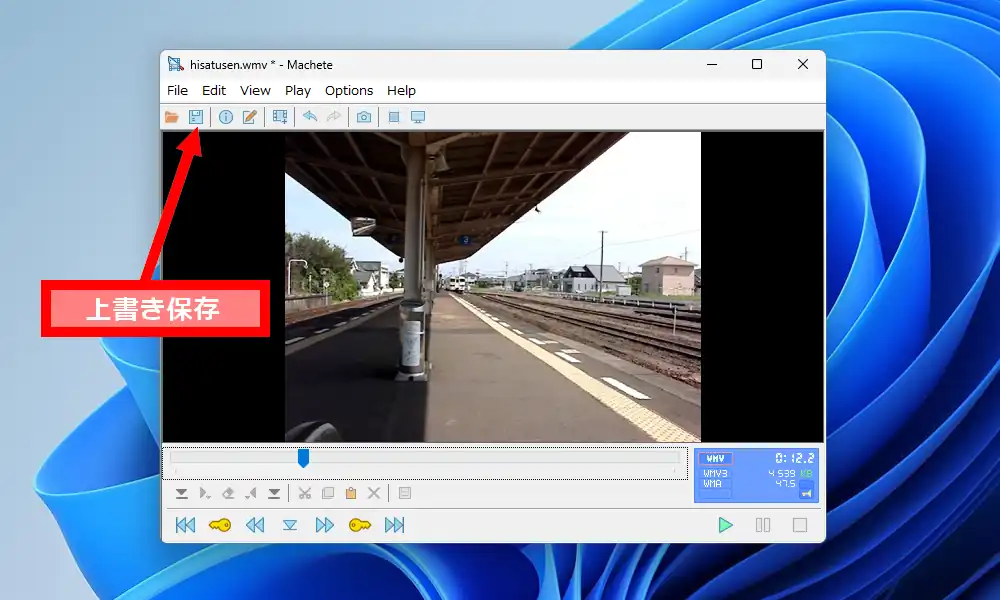The image size is (1000, 600).
Task: Open the File menu
Action: (177, 90)
